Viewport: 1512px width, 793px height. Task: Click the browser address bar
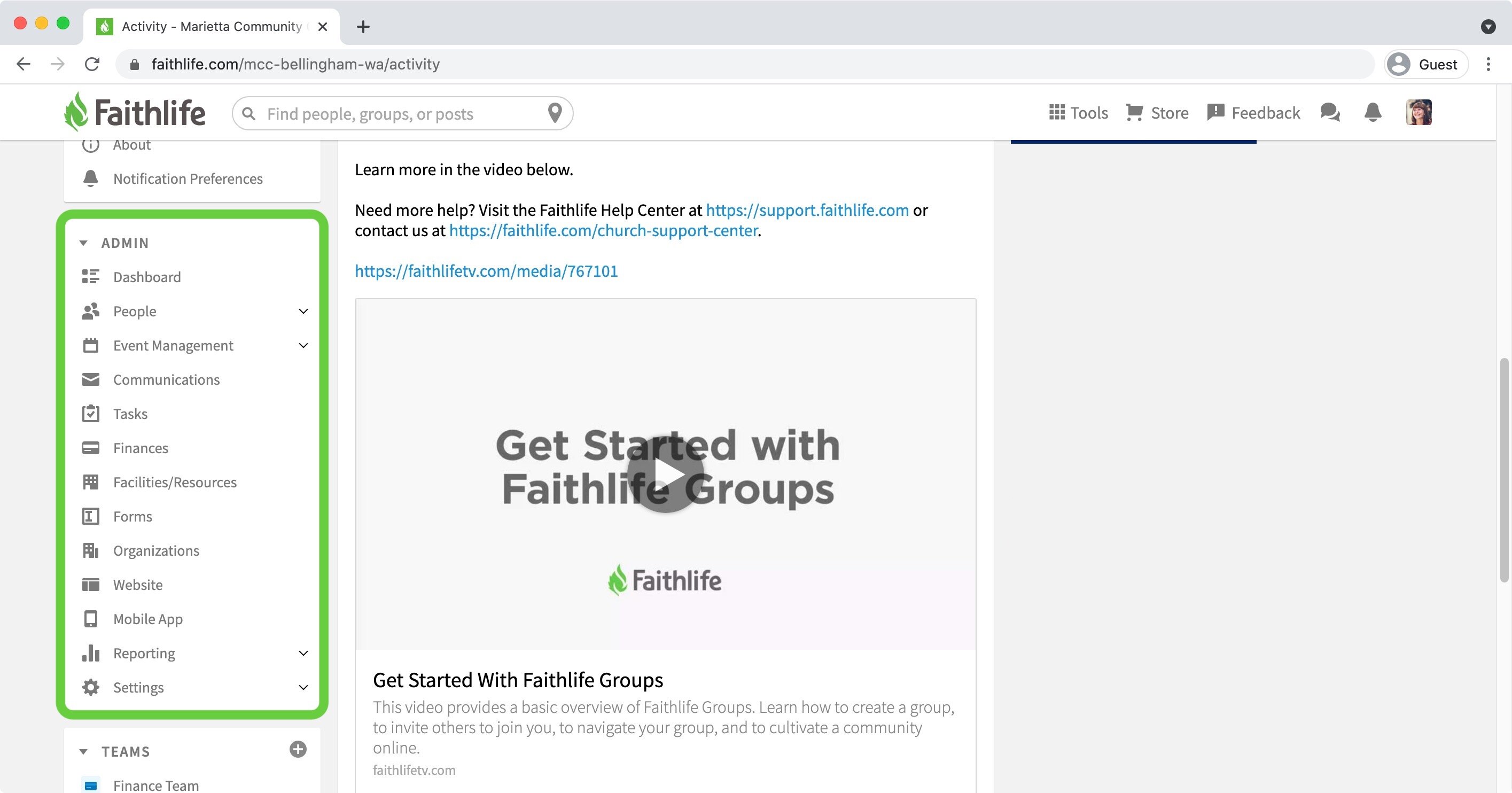(744, 64)
